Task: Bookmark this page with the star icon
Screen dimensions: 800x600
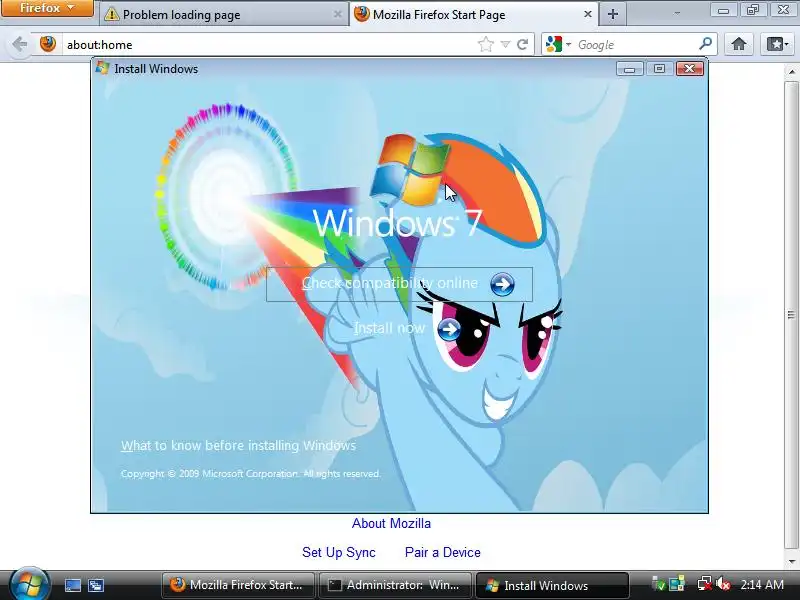Action: click(486, 44)
